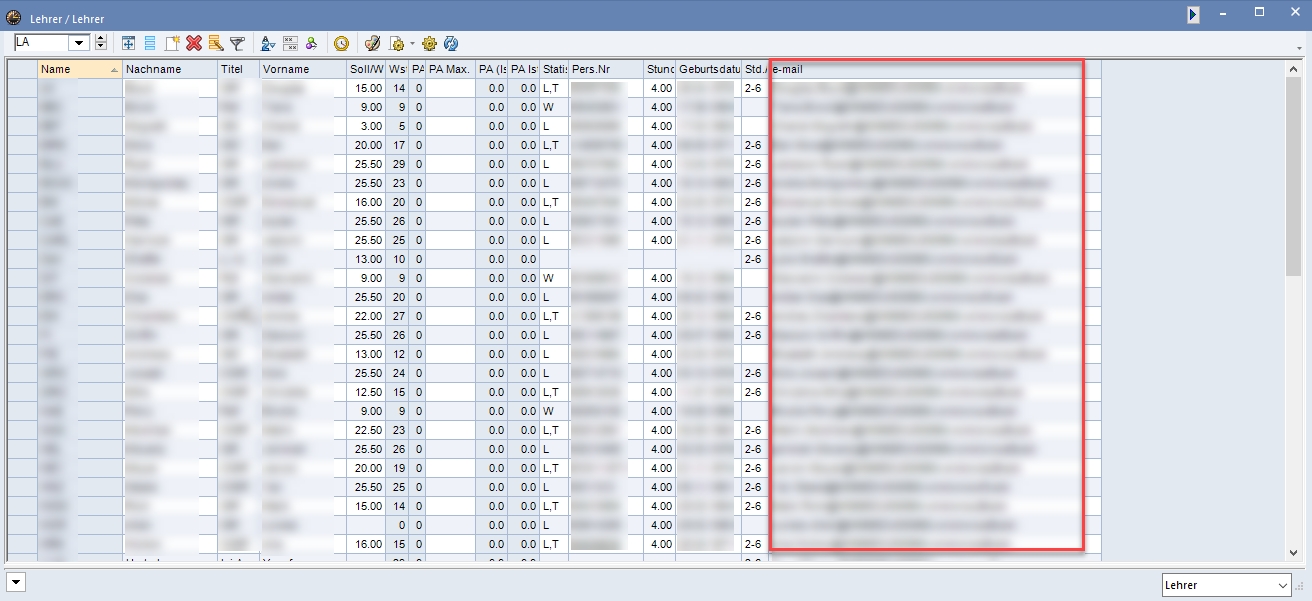Image resolution: width=1312 pixels, height=601 pixels.
Task: Click the blue refresh arrows icon
Action: [x=451, y=43]
